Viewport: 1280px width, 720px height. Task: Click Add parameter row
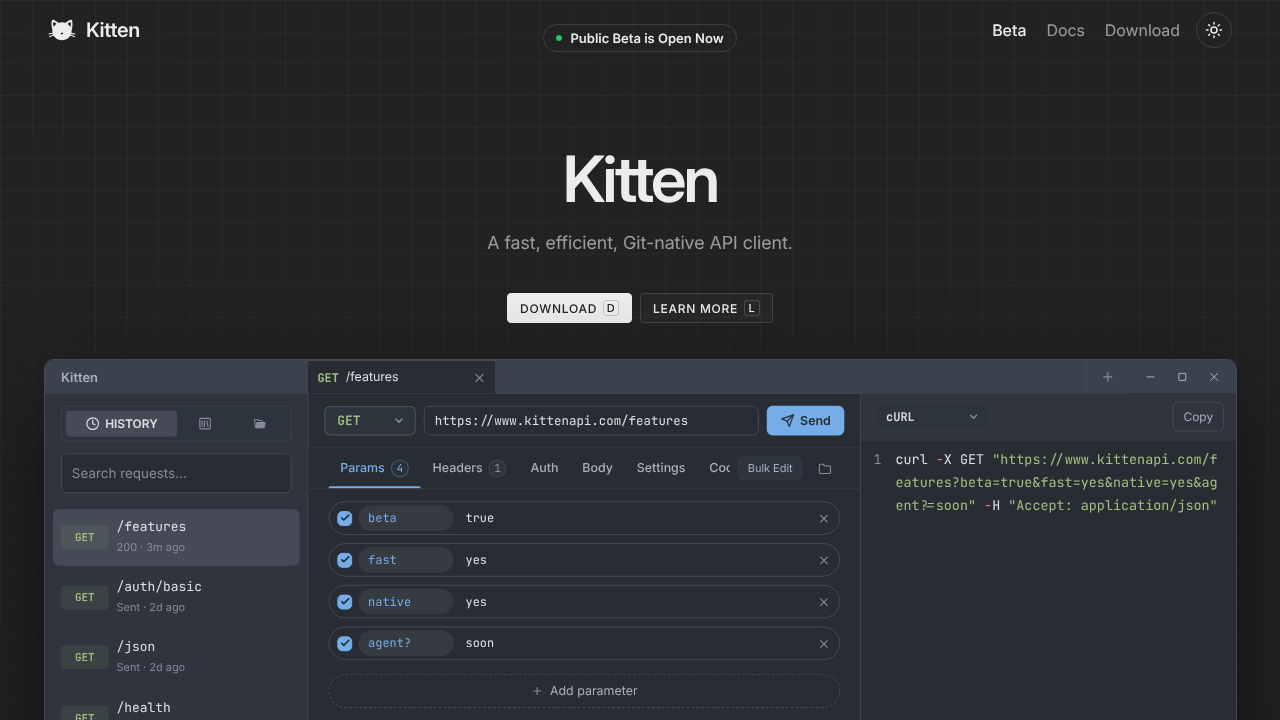[x=584, y=691]
